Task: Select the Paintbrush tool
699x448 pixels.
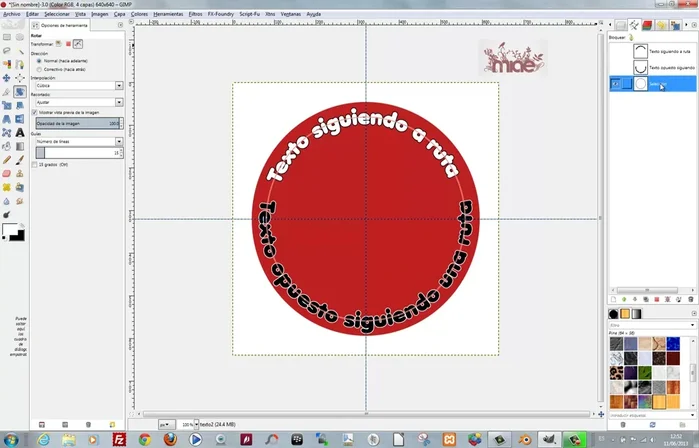Action: click(20, 159)
